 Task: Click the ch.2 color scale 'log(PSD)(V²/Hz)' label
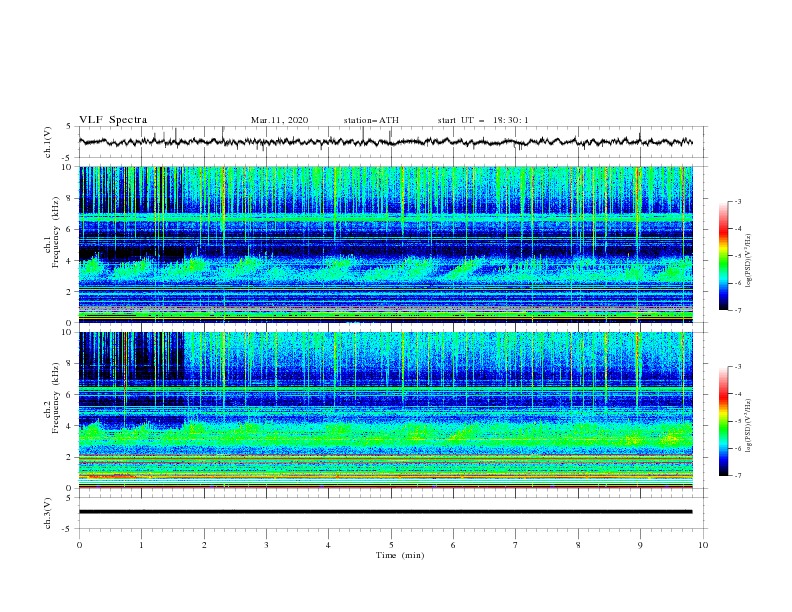(x=749, y=426)
